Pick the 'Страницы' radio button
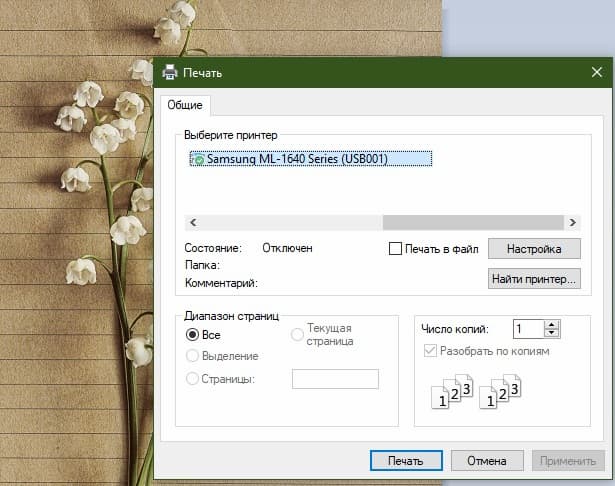The width and height of the screenshot is (615, 486). pos(193,379)
